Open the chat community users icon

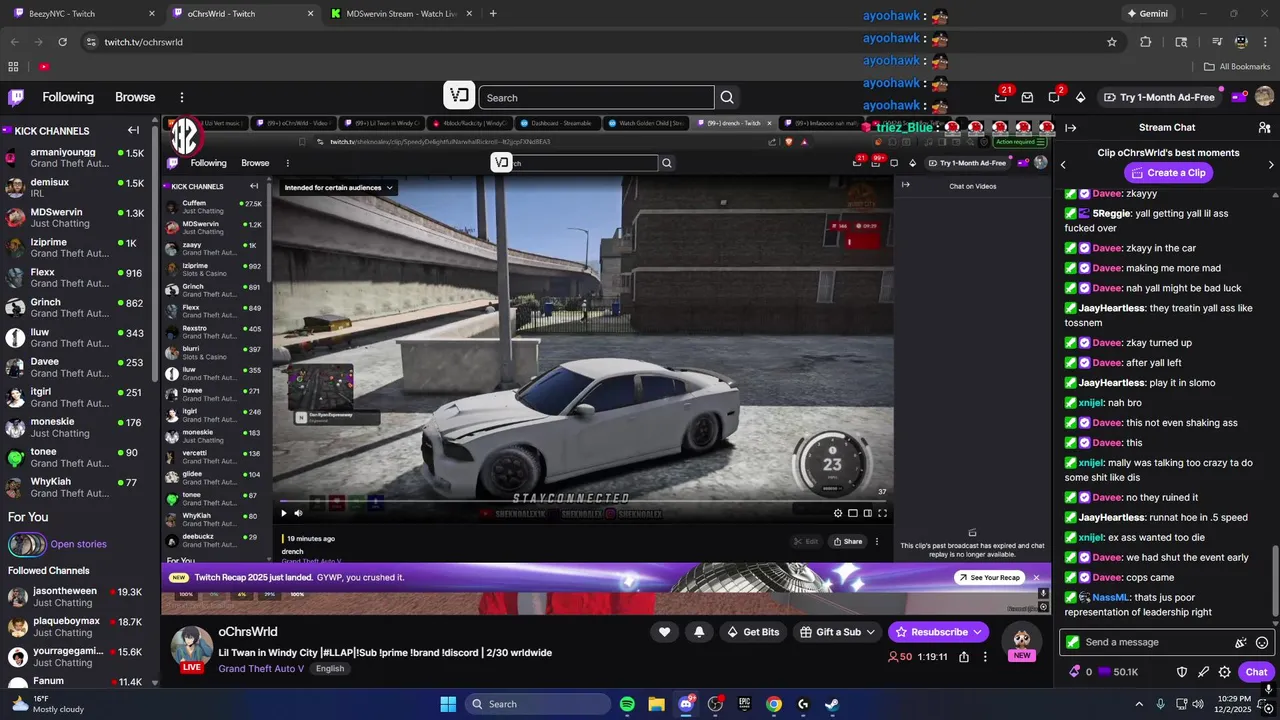tap(1264, 127)
